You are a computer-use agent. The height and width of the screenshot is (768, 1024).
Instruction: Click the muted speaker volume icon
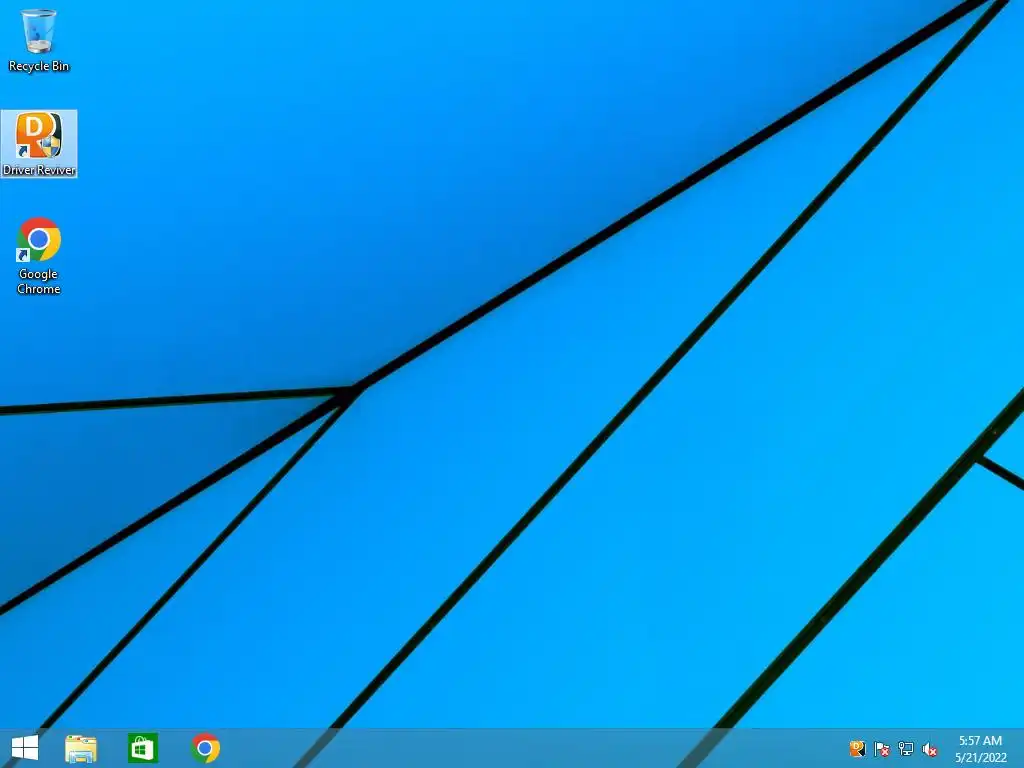tap(930, 749)
